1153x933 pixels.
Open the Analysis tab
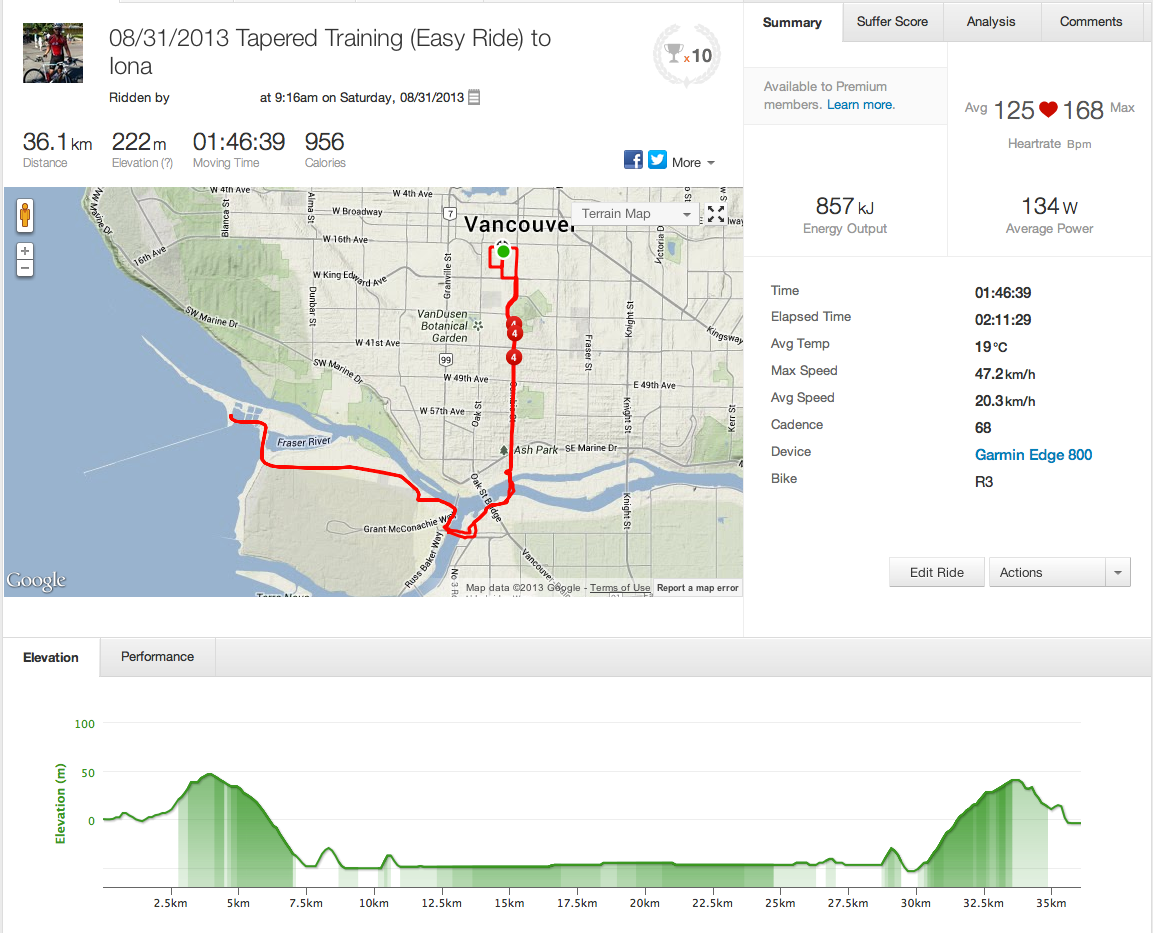click(991, 22)
